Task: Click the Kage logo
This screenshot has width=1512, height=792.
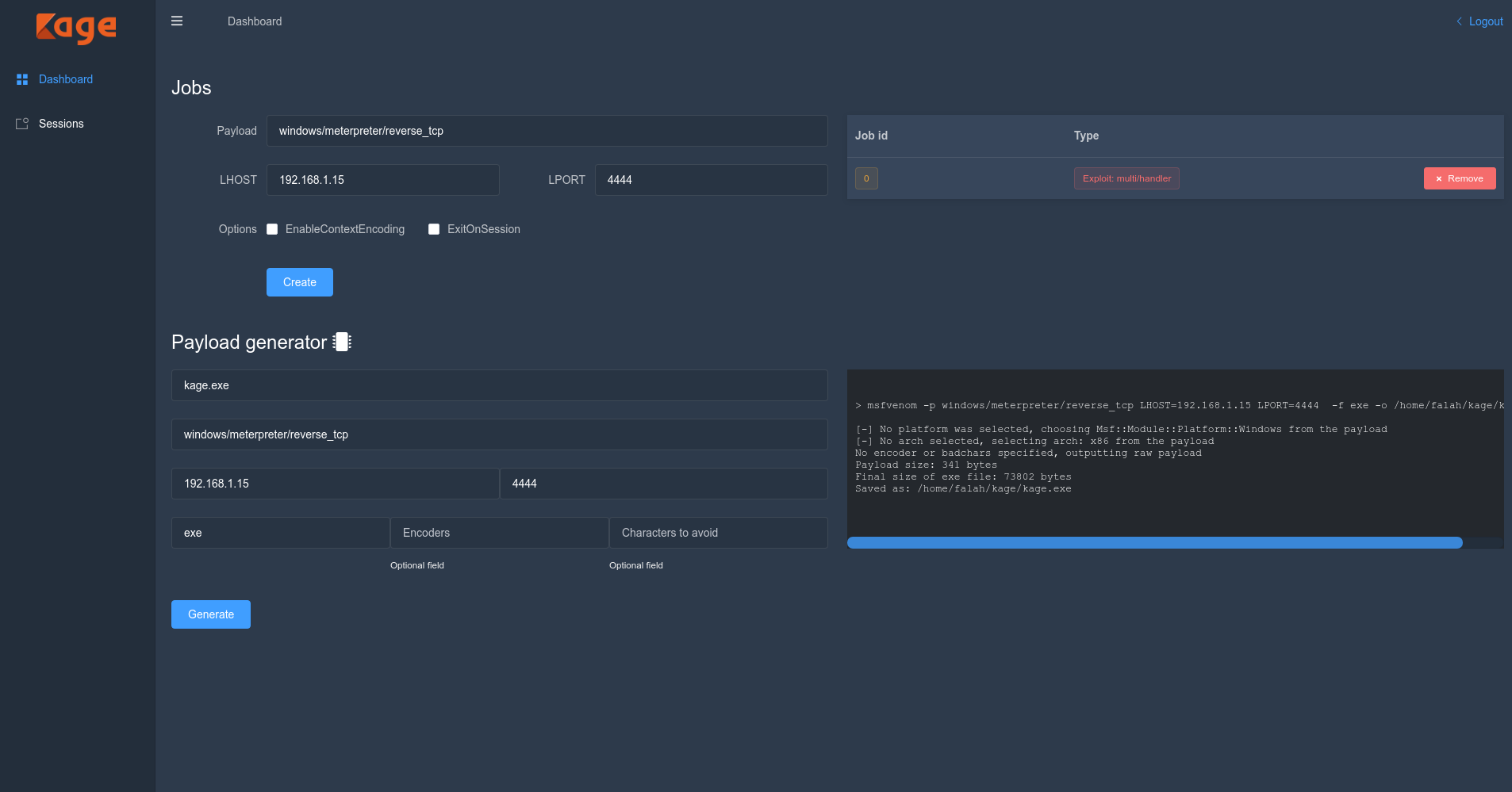Action: (x=76, y=28)
